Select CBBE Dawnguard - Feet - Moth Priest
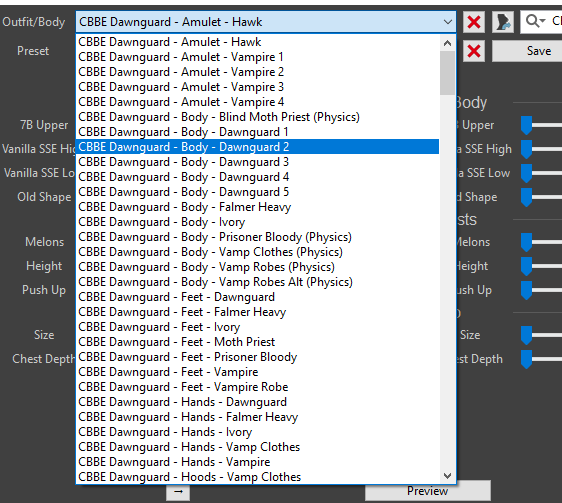This screenshot has height=503, width=562. (257, 342)
